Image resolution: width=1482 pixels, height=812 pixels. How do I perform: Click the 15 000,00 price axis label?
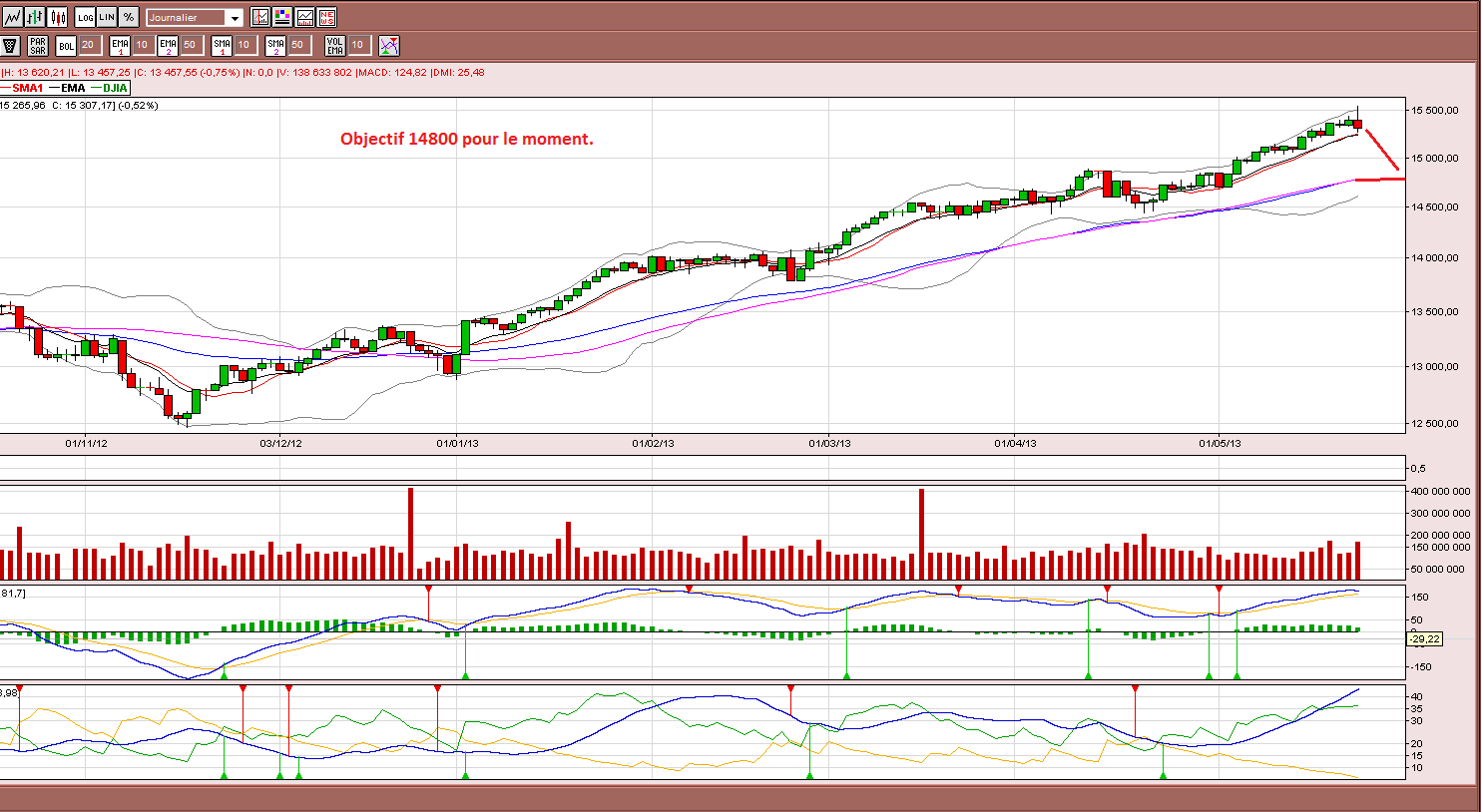click(x=1435, y=158)
